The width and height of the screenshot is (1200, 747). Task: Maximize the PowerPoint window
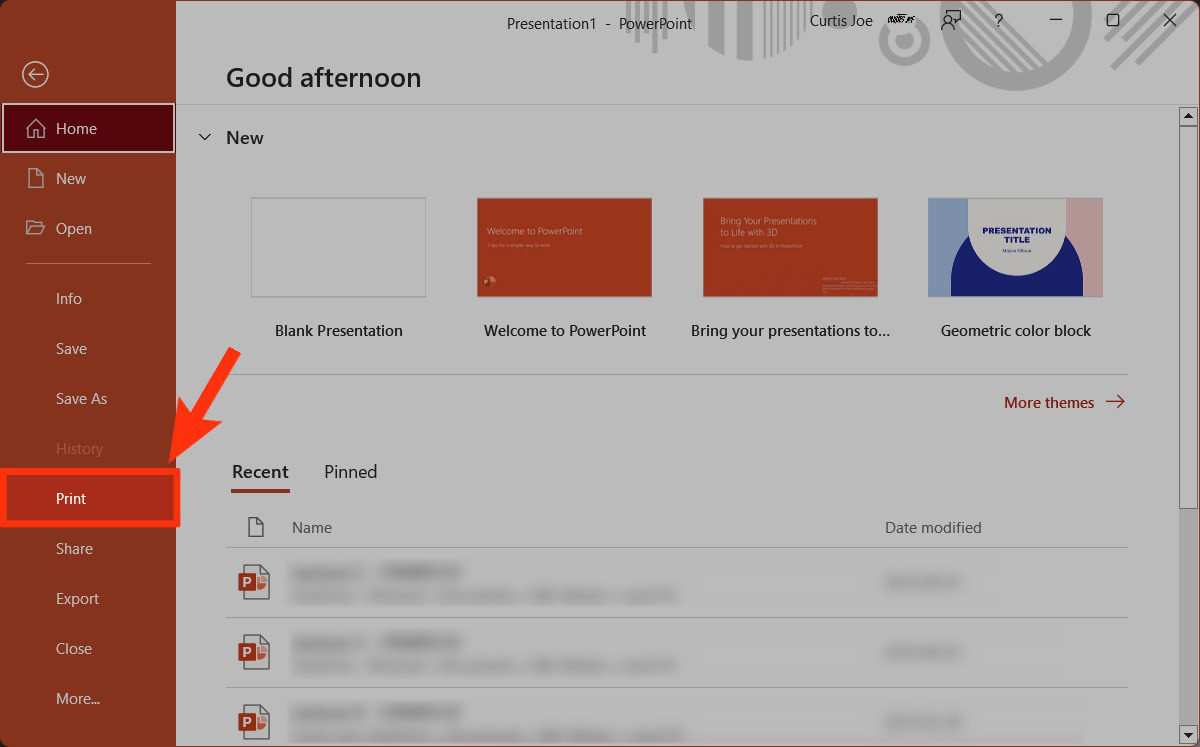1113,21
